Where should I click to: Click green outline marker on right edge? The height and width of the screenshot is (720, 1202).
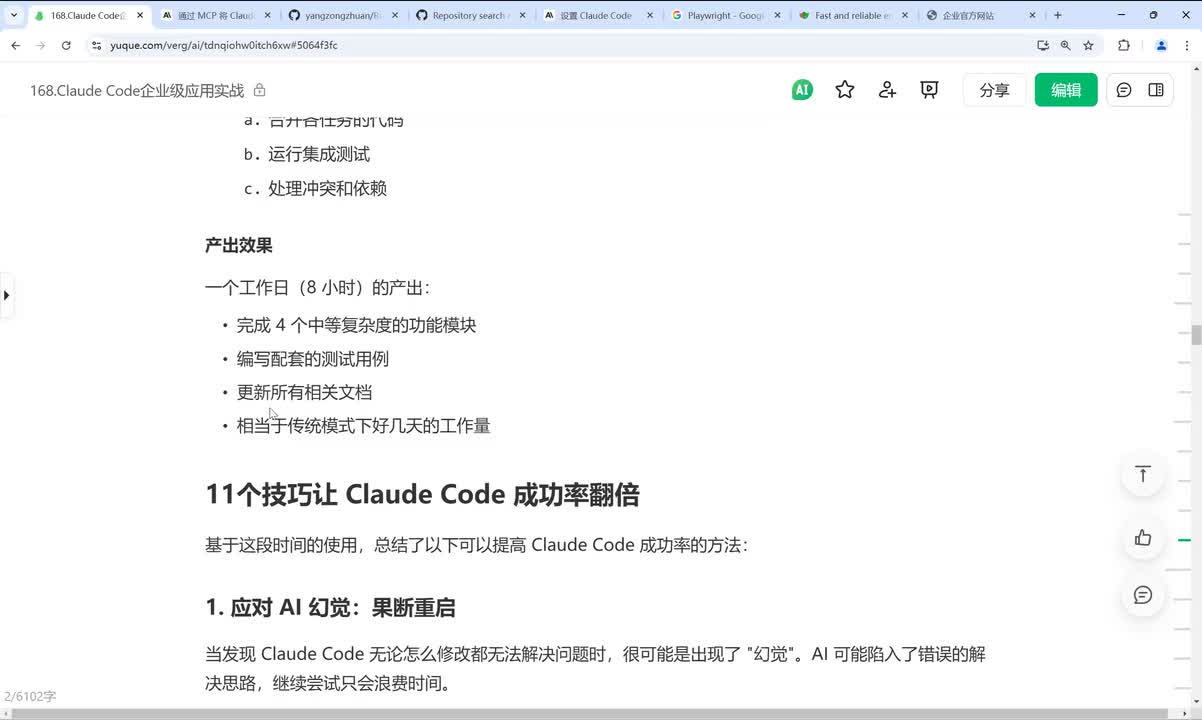pyautogui.click(x=1184, y=540)
